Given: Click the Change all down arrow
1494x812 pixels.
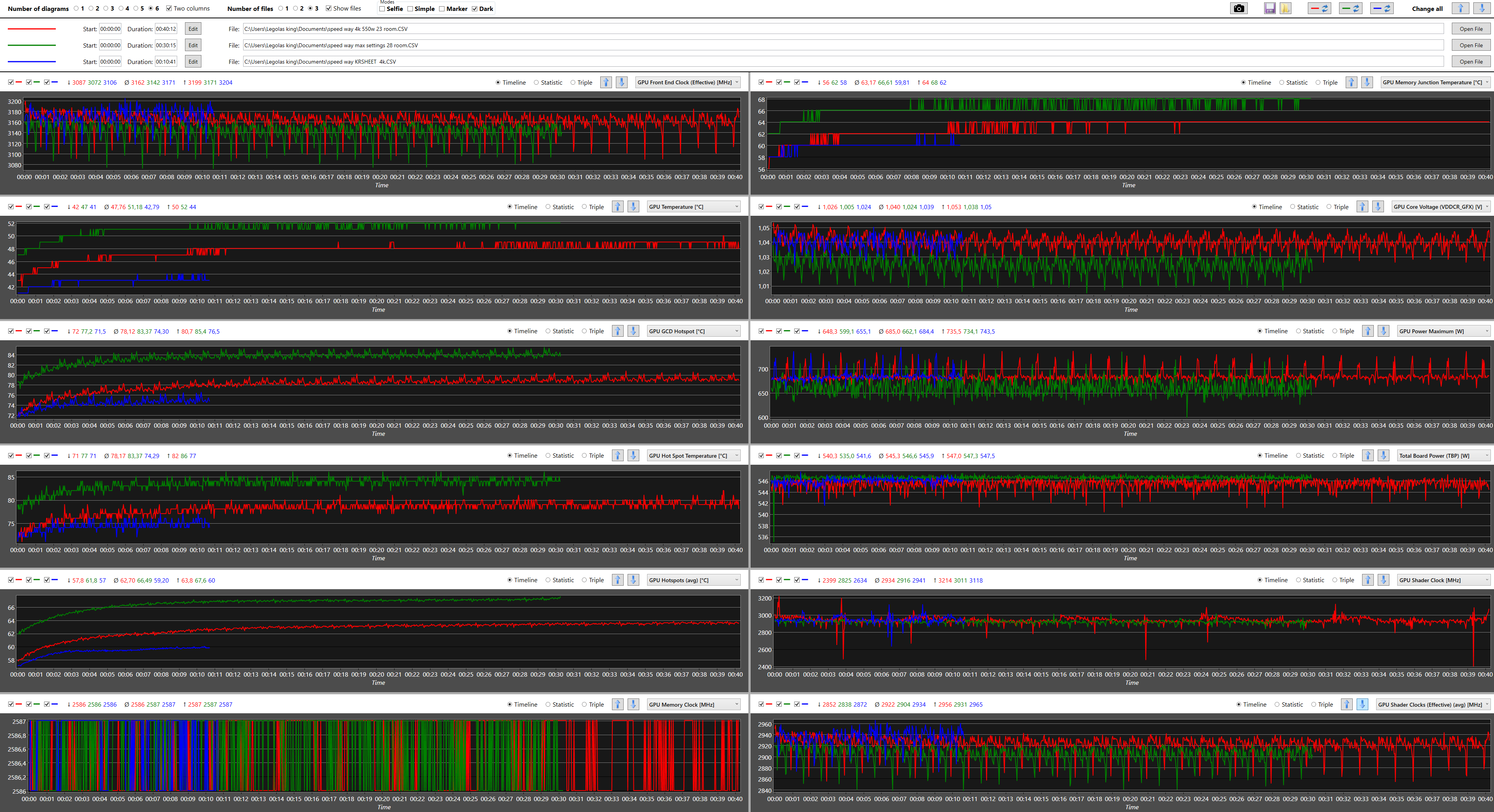Looking at the screenshot, I should (x=1482, y=8).
